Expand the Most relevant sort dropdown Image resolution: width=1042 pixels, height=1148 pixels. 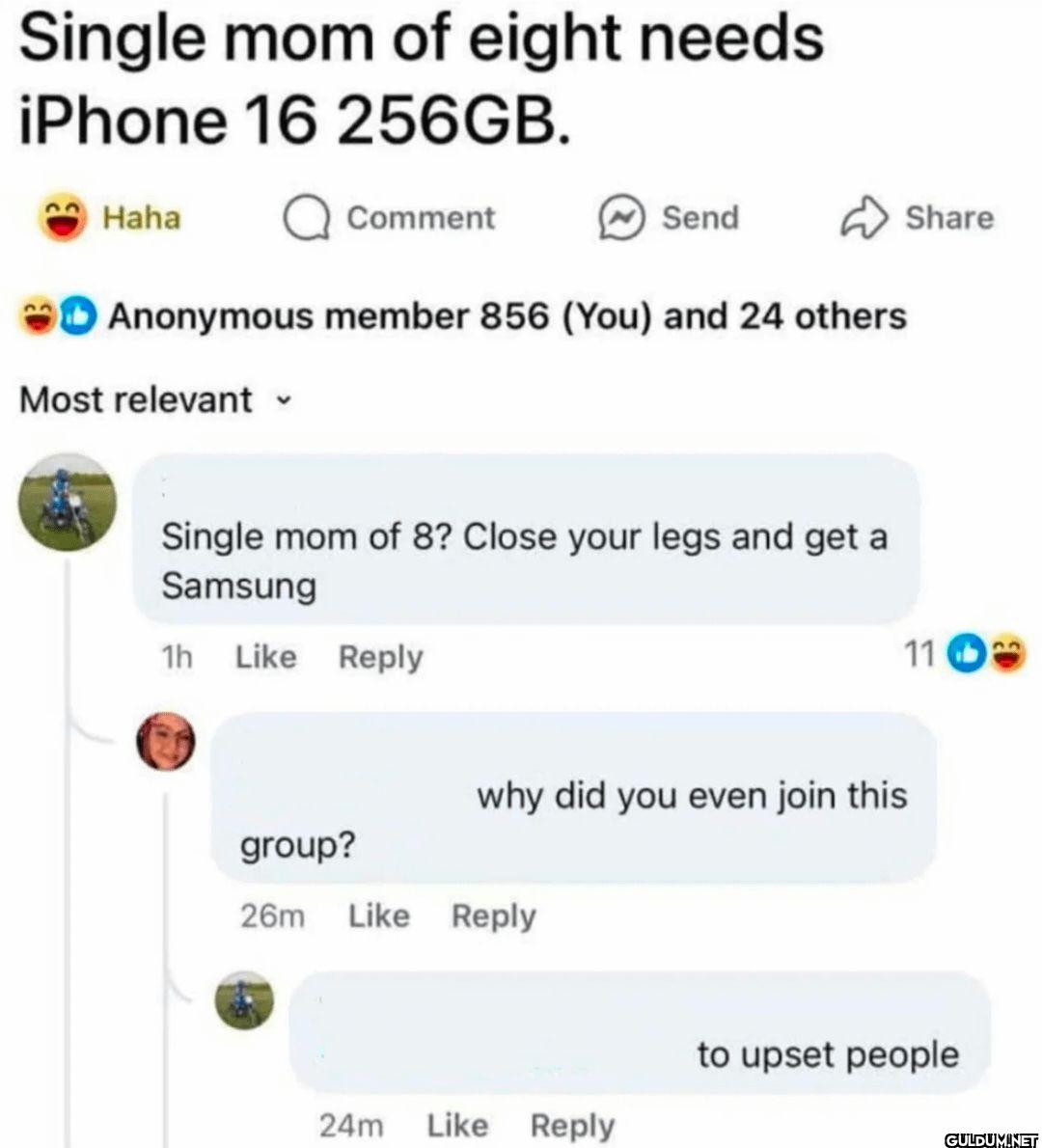coord(155,400)
